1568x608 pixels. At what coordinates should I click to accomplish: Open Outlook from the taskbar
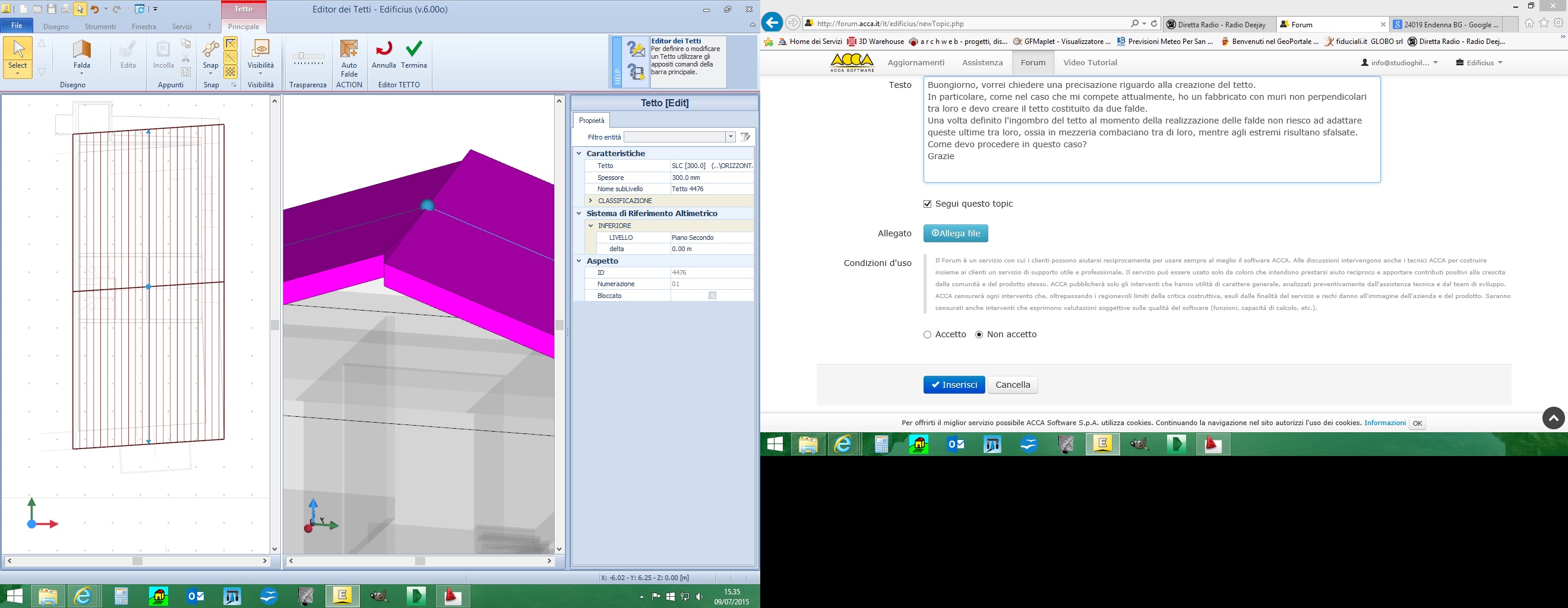tap(195, 597)
